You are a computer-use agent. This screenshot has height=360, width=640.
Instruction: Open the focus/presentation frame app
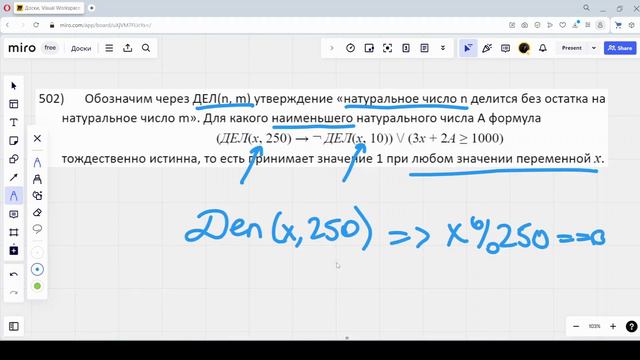pos(387,48)
